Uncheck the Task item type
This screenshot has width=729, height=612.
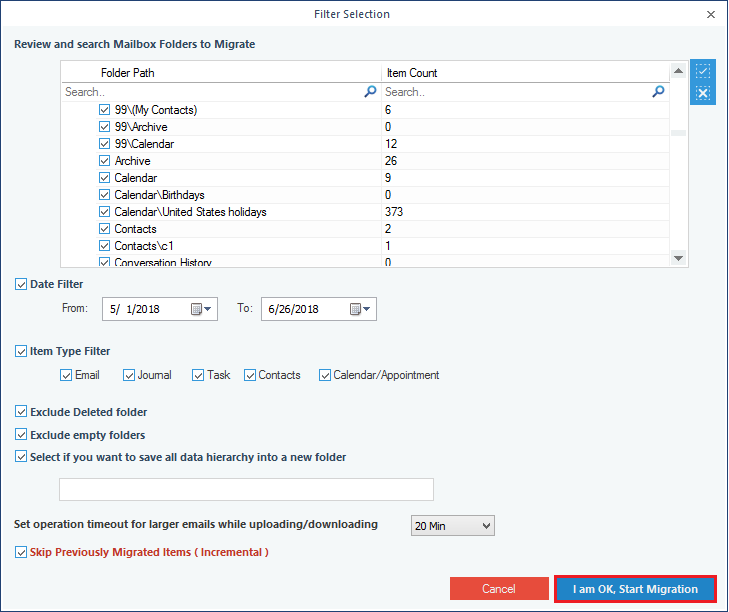(198, 375)
